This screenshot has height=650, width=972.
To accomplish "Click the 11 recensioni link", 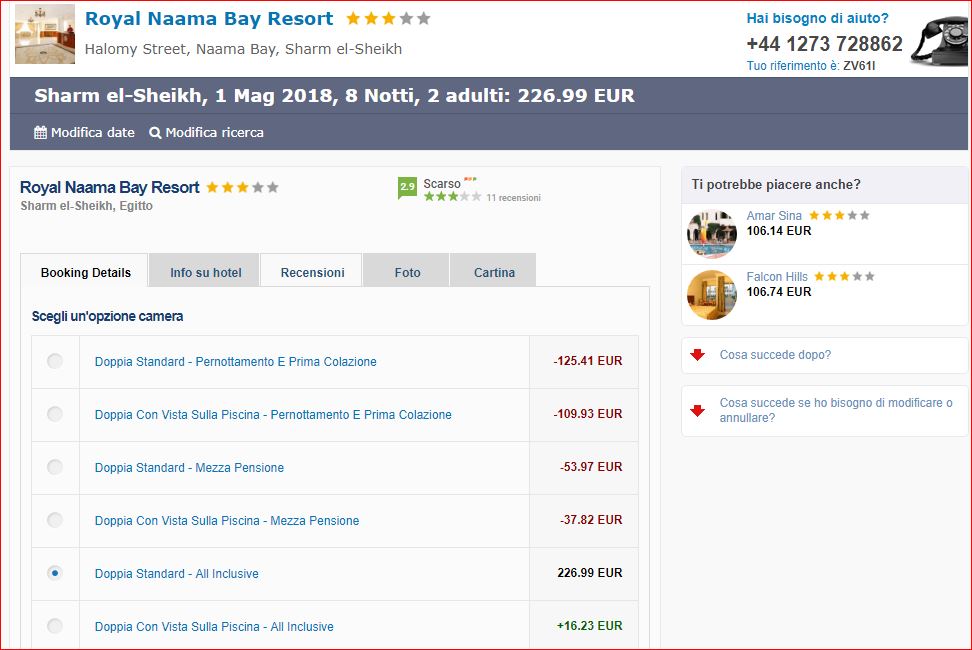I will coord(513,198).
